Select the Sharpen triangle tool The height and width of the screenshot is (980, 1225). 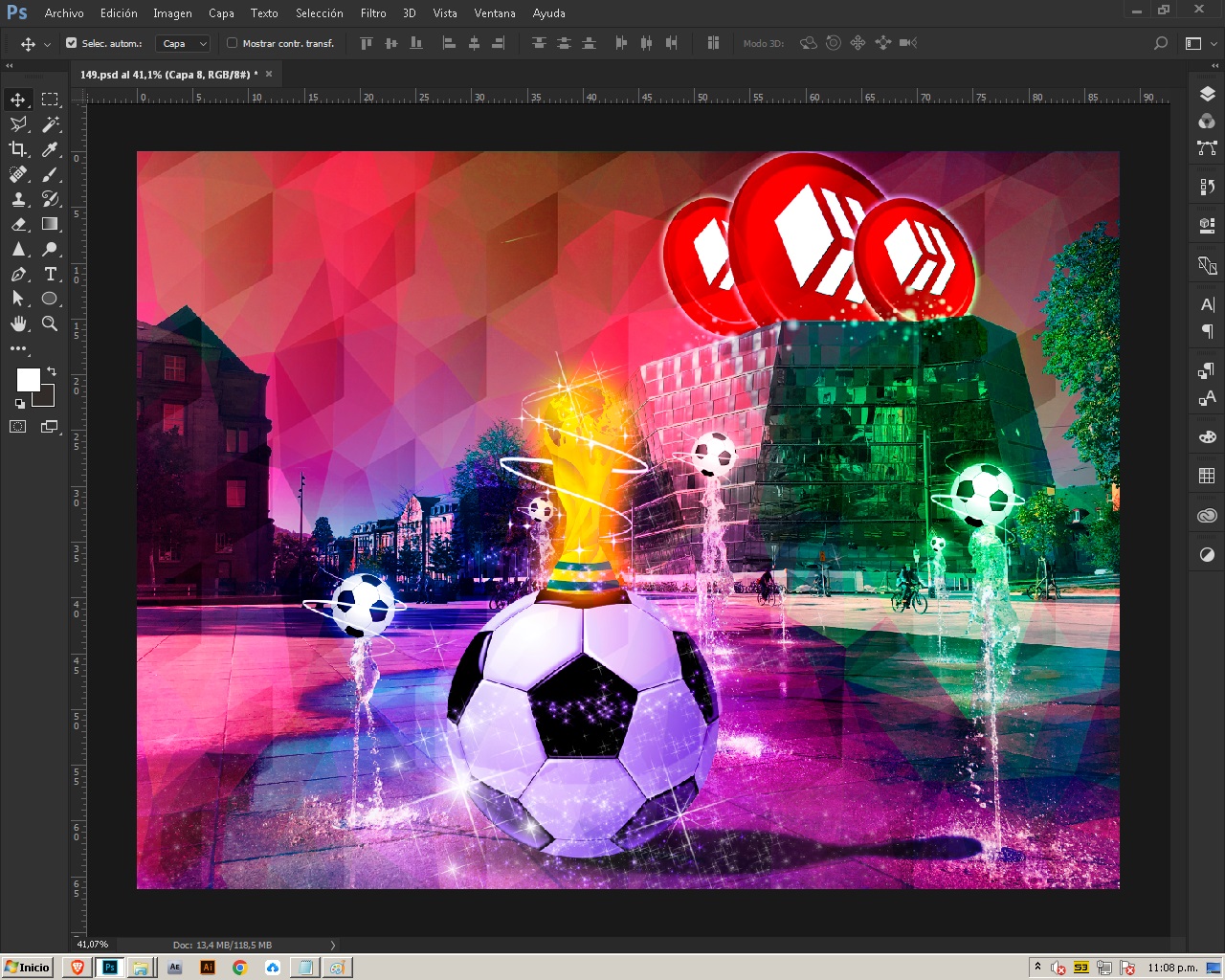18,249
